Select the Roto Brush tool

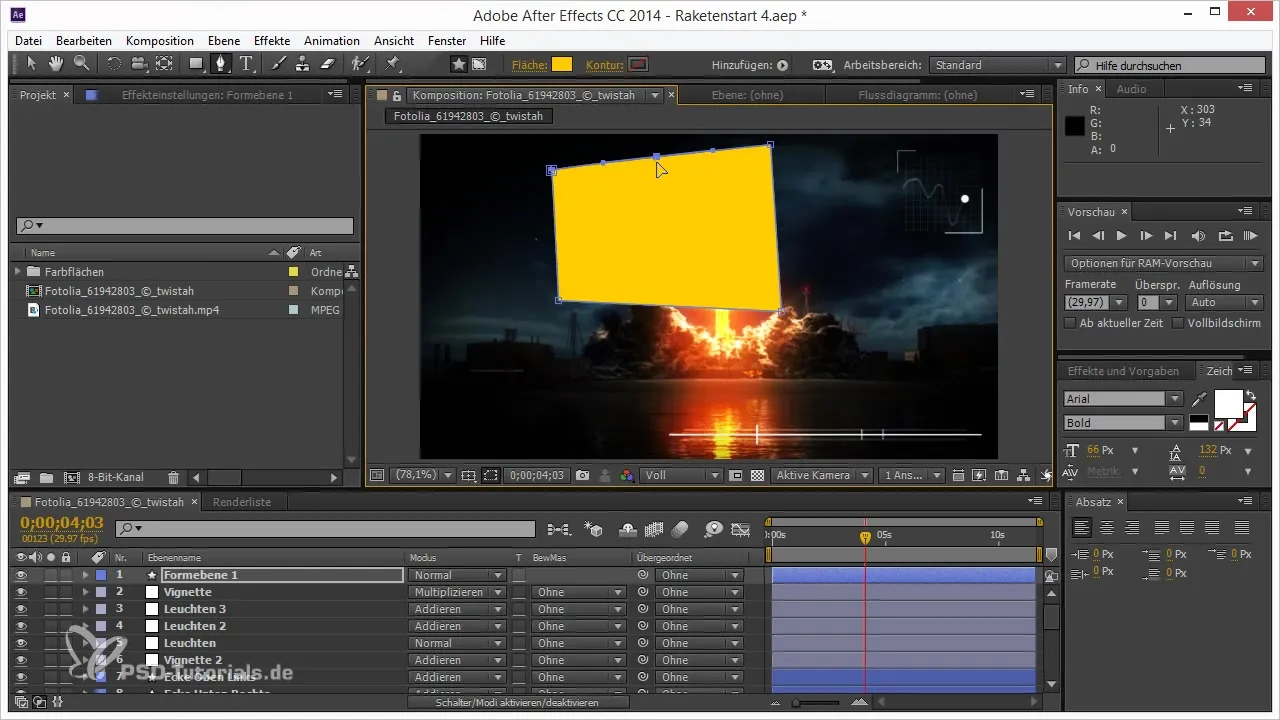360,64
